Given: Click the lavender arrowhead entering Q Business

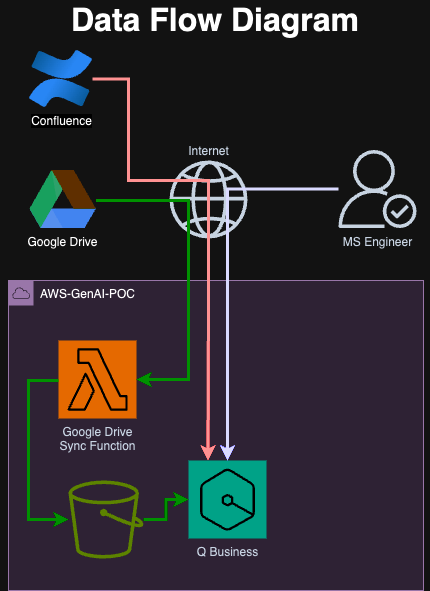Looking at the screenshot, I should click(227, 452).
